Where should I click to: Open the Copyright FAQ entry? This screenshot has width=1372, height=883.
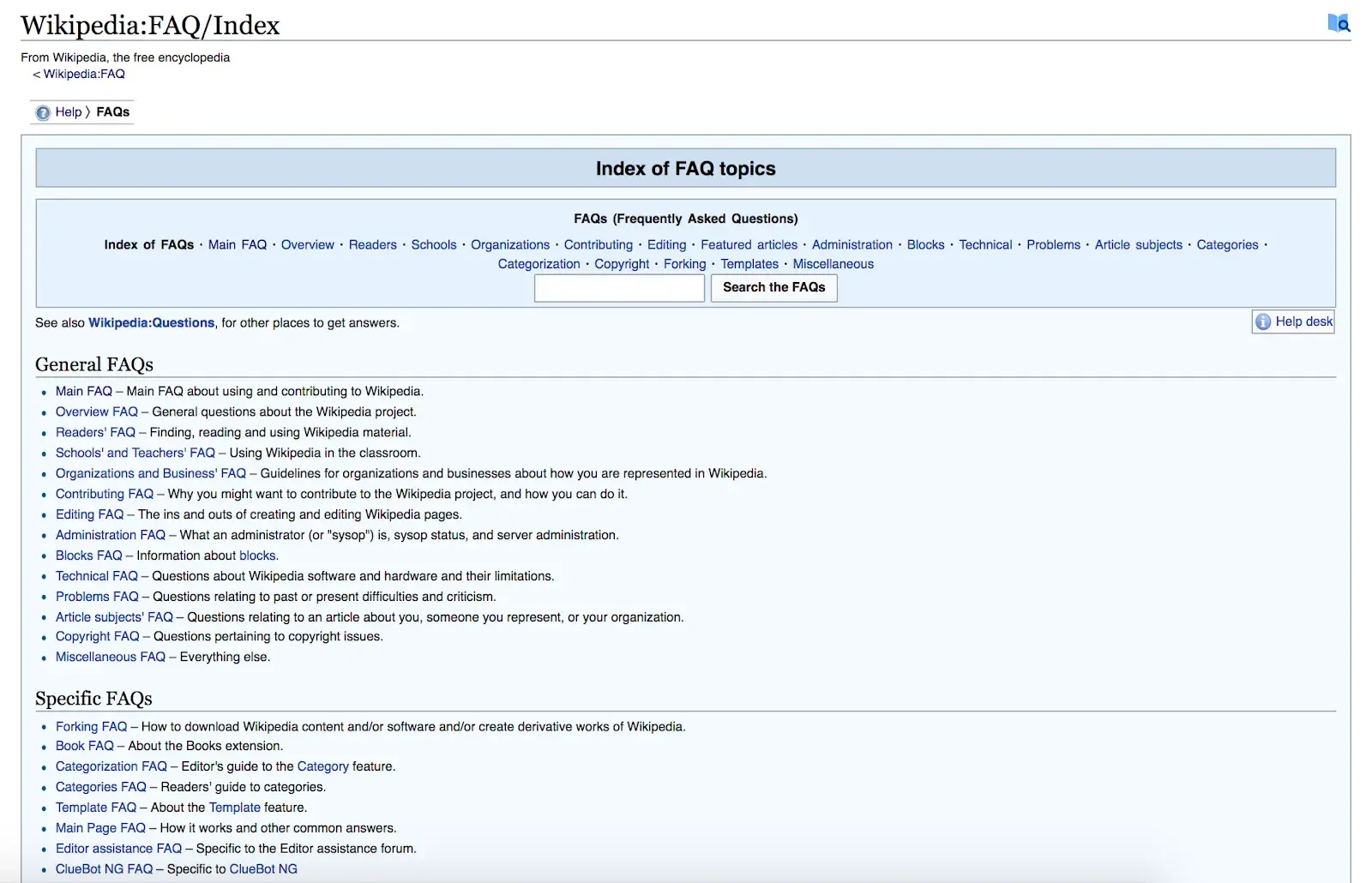(x=97, y=636)
